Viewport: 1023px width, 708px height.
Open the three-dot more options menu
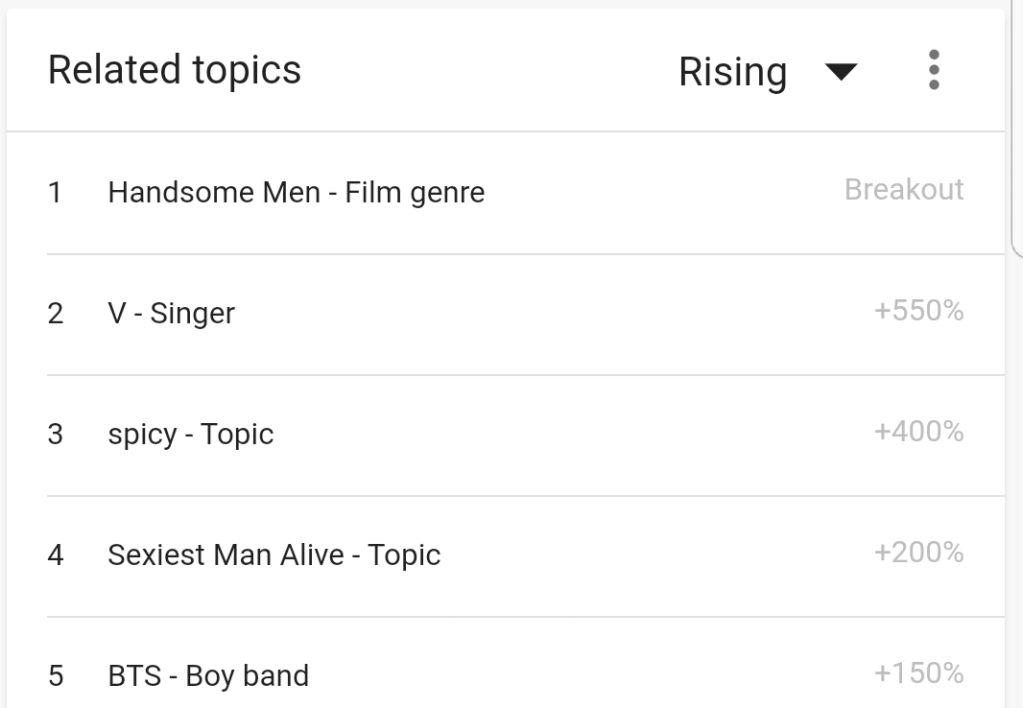click(x=934, y=71)
